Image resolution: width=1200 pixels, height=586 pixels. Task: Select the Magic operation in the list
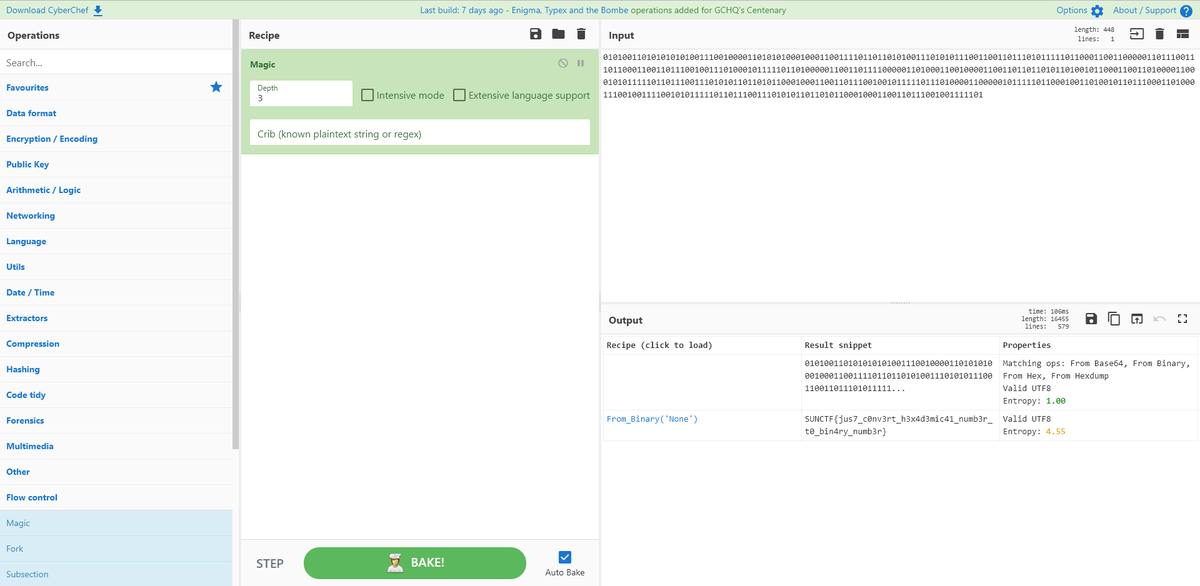[116, 523]
